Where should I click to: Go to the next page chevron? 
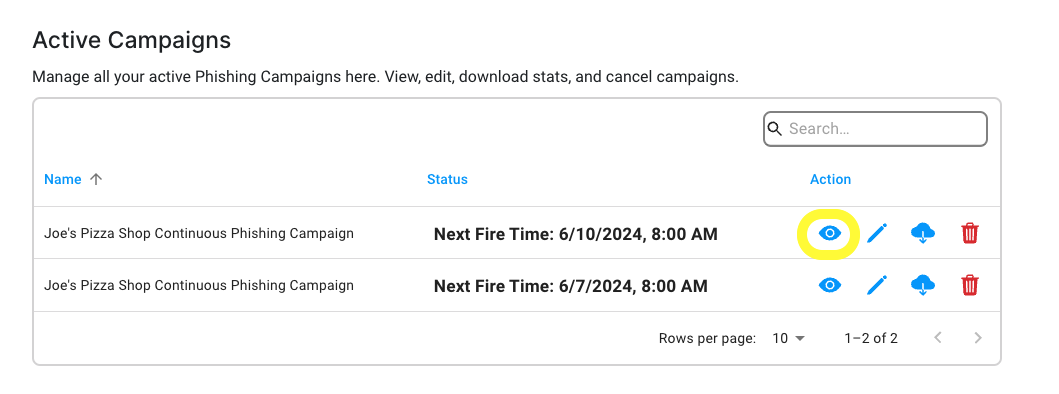click(977, 338)
